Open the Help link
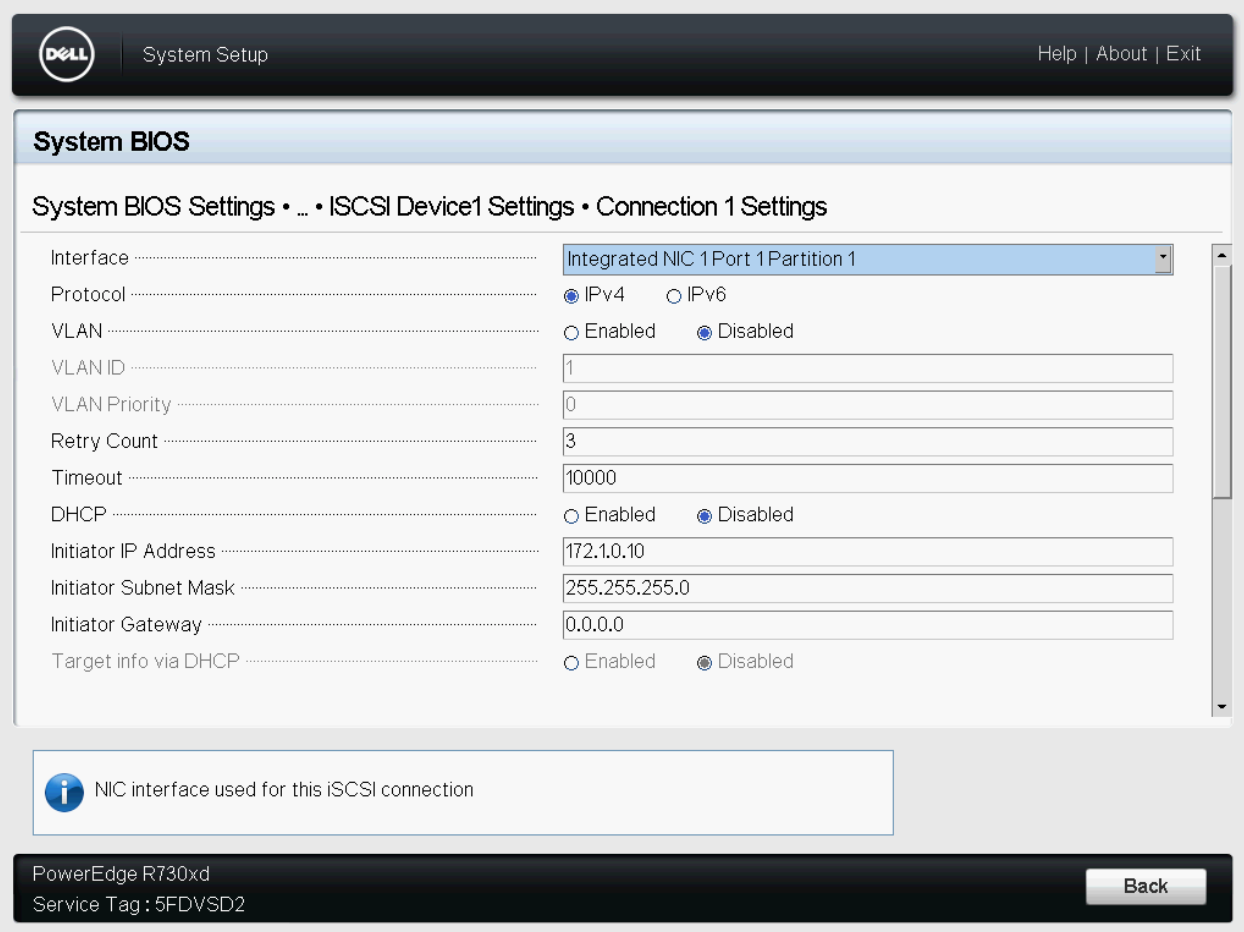This screenshot has height=932, width=1244. tap(1057, 54)
